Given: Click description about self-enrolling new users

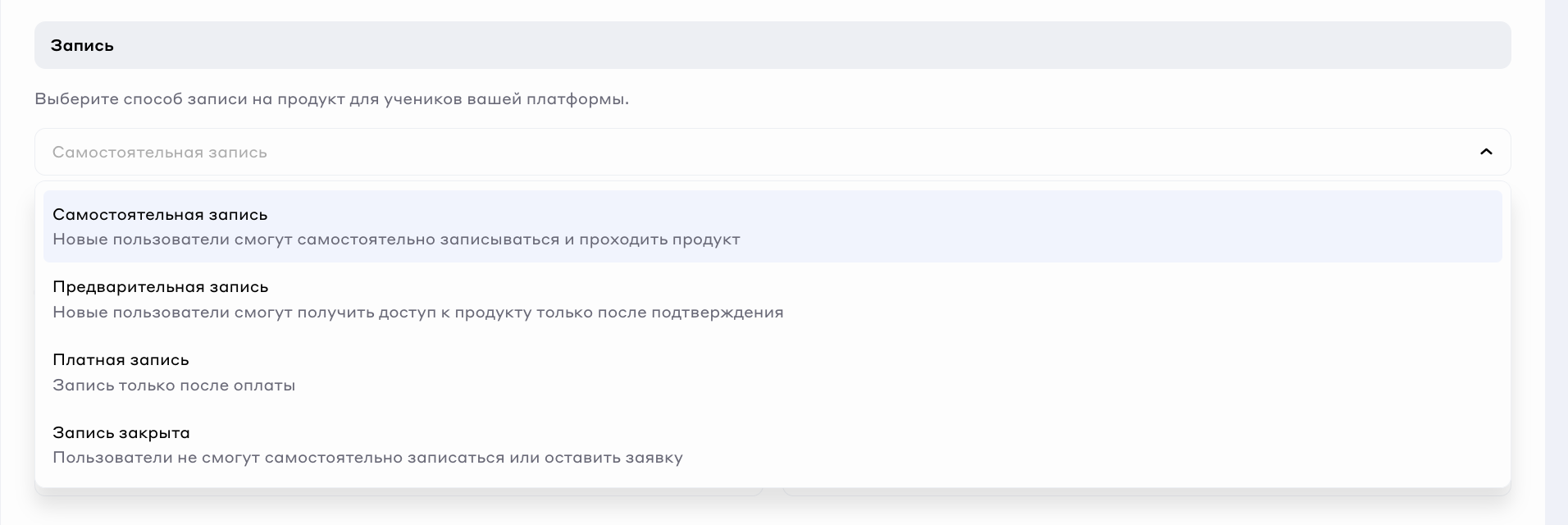Looking at the screenshot, I should tap(396, 240).
